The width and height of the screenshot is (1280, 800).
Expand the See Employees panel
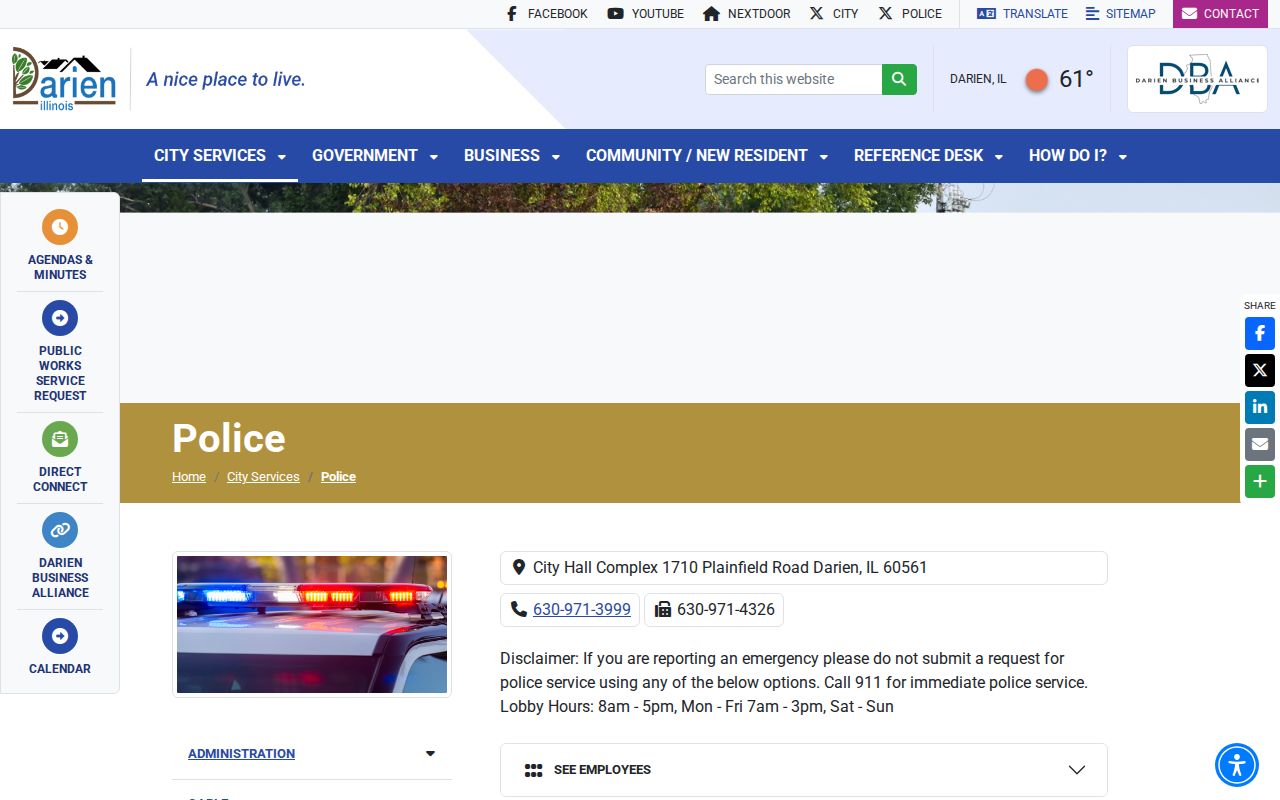(804, 770)
